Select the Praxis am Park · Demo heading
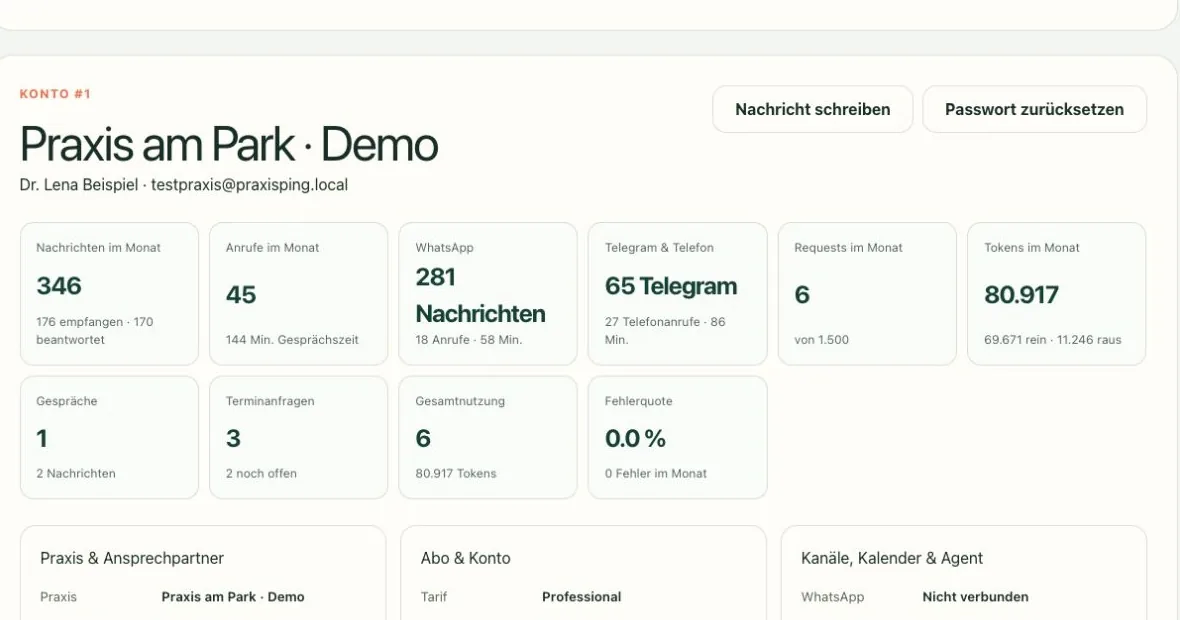Image resolution: width=1180 pixels, height=620 pixels. point(229,144)
